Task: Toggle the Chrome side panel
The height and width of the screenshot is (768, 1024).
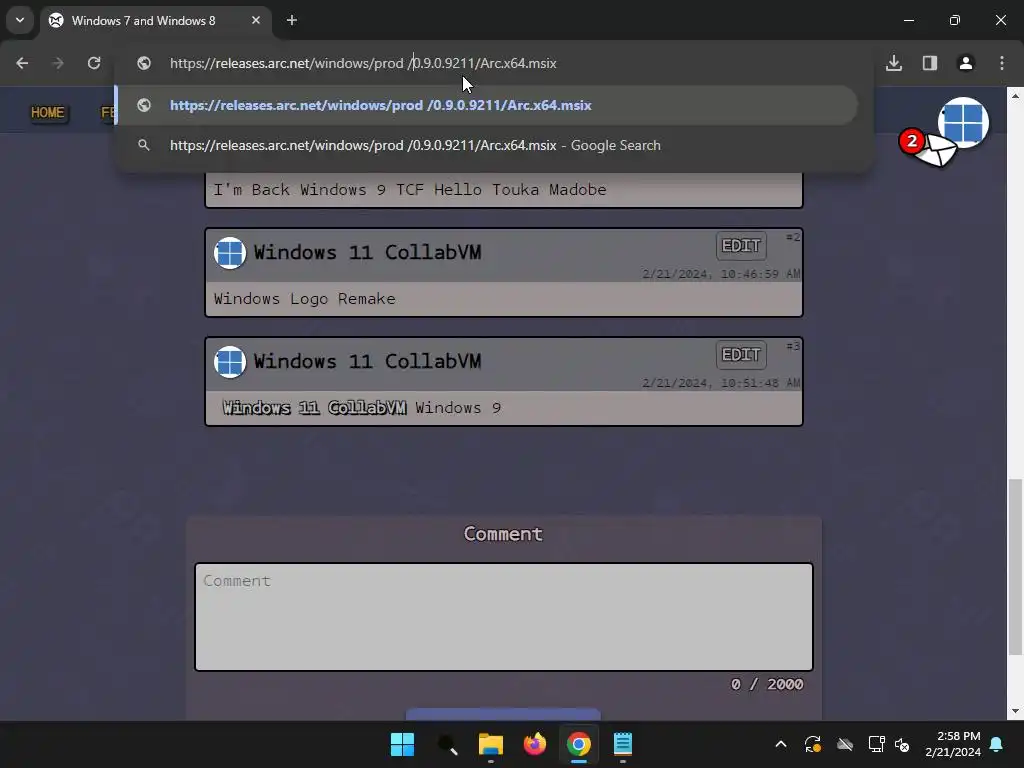Action: point(930,63)
